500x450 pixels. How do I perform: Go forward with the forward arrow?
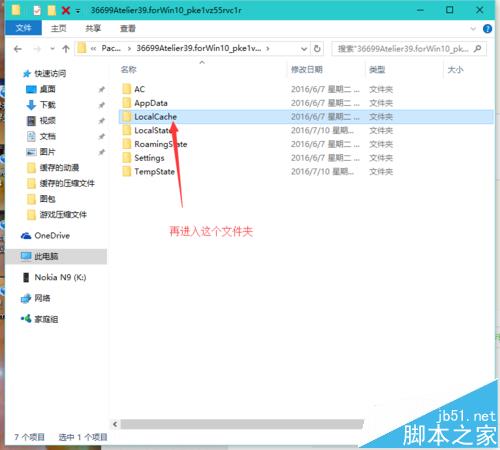point(37,49)
